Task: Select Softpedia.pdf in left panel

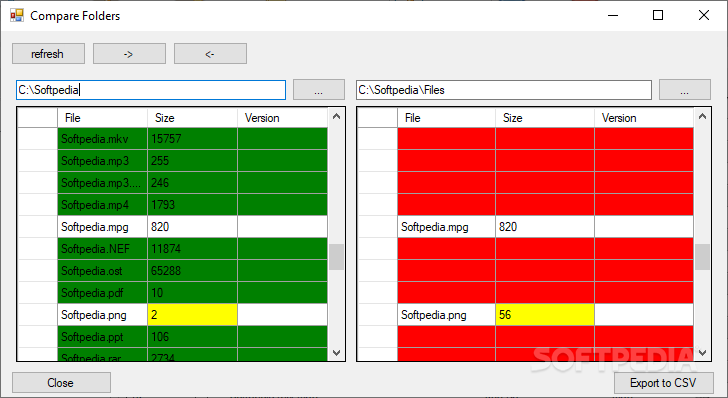Action: tap(103, 293)
